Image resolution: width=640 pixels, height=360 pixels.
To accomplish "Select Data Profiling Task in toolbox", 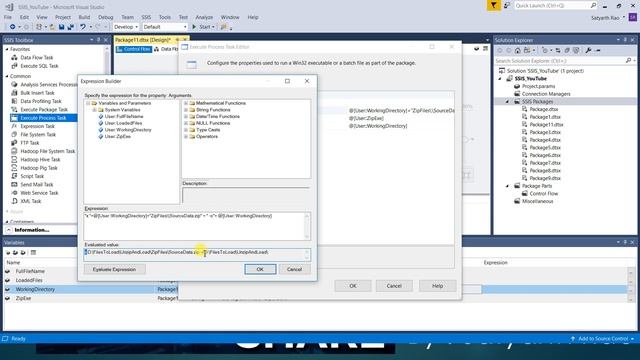I will pyautogui.click(x=41, y=101).
